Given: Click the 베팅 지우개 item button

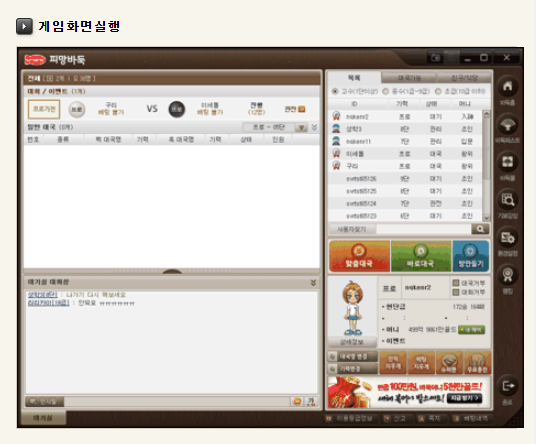Looking at the screenshot, I should (x=421, y=363).
